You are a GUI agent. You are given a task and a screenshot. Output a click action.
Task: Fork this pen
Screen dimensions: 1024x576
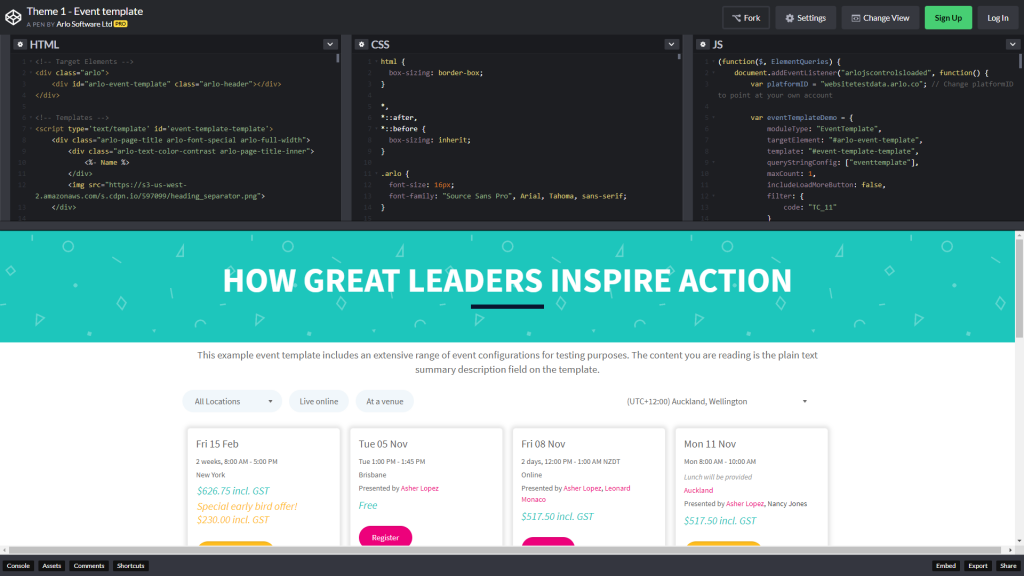coord(746,18)
